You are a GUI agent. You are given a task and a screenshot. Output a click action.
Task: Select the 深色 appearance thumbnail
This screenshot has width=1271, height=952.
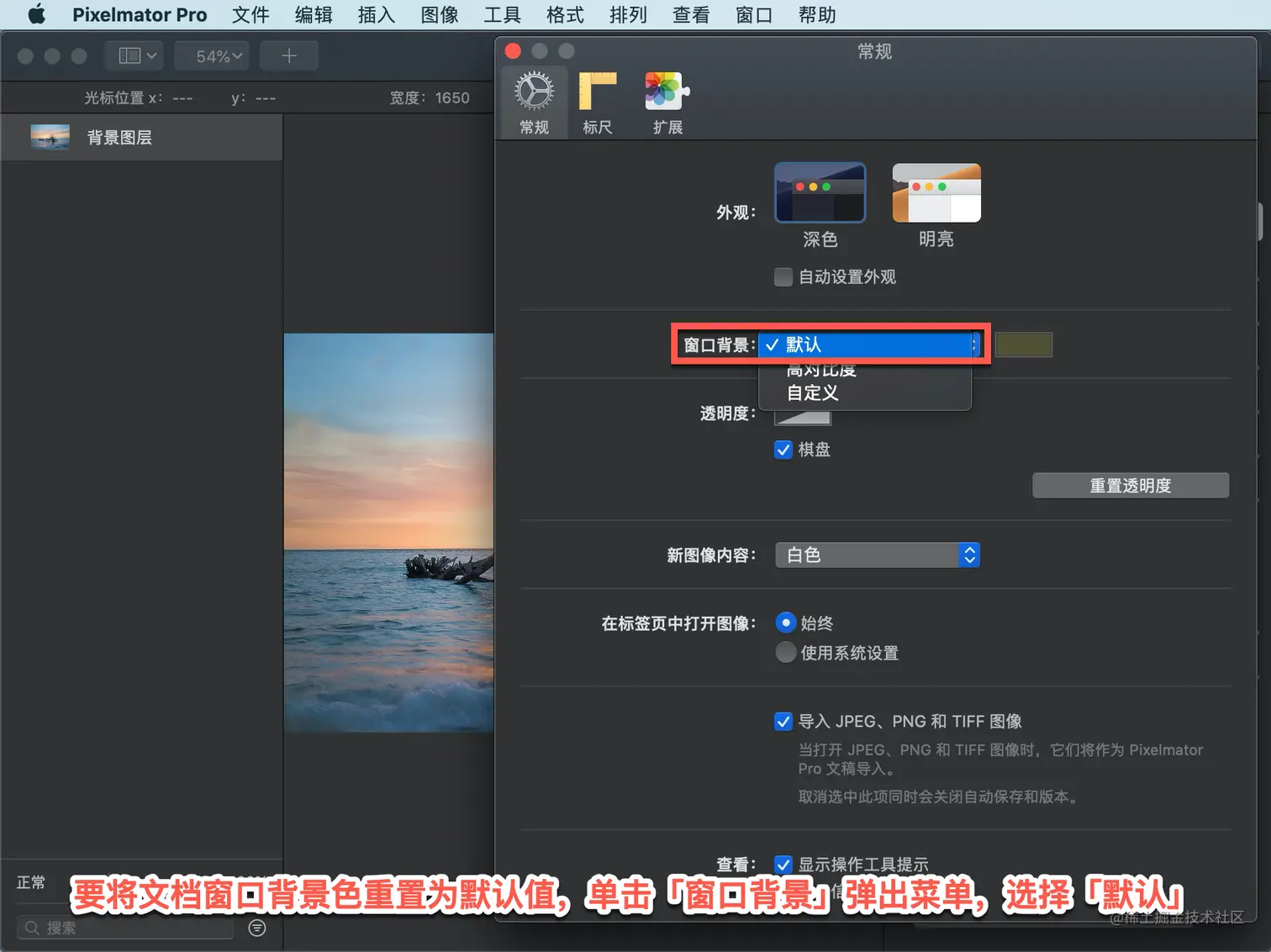tap(820, 193)
